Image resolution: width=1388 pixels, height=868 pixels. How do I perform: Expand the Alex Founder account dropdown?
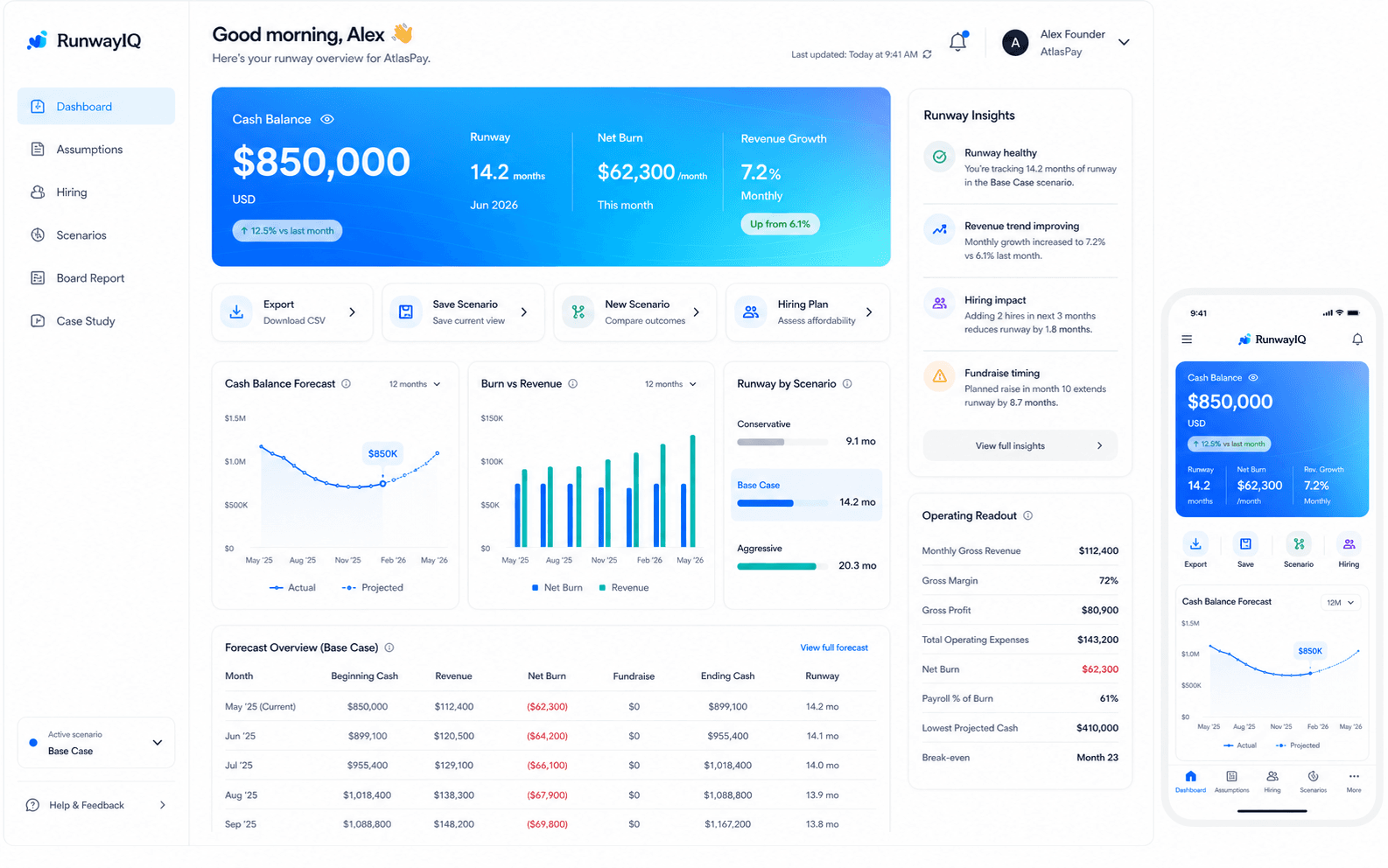point(1124,42)
